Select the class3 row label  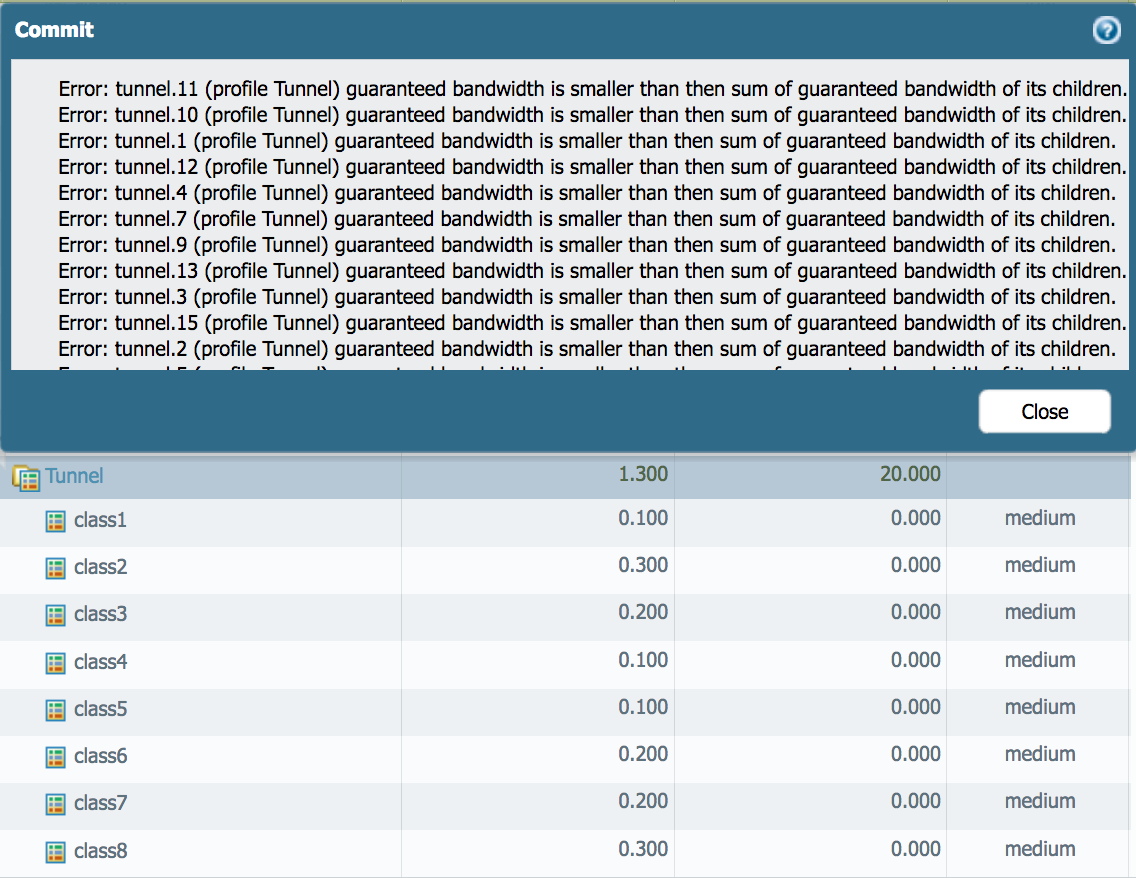[101, 614]
